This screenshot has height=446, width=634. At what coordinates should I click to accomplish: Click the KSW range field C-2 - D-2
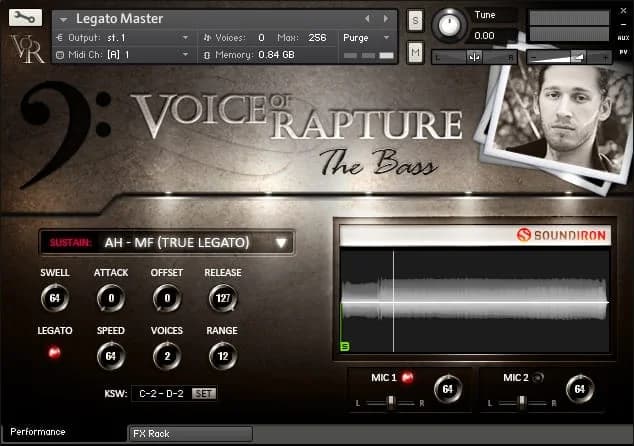tap(161, 393)
